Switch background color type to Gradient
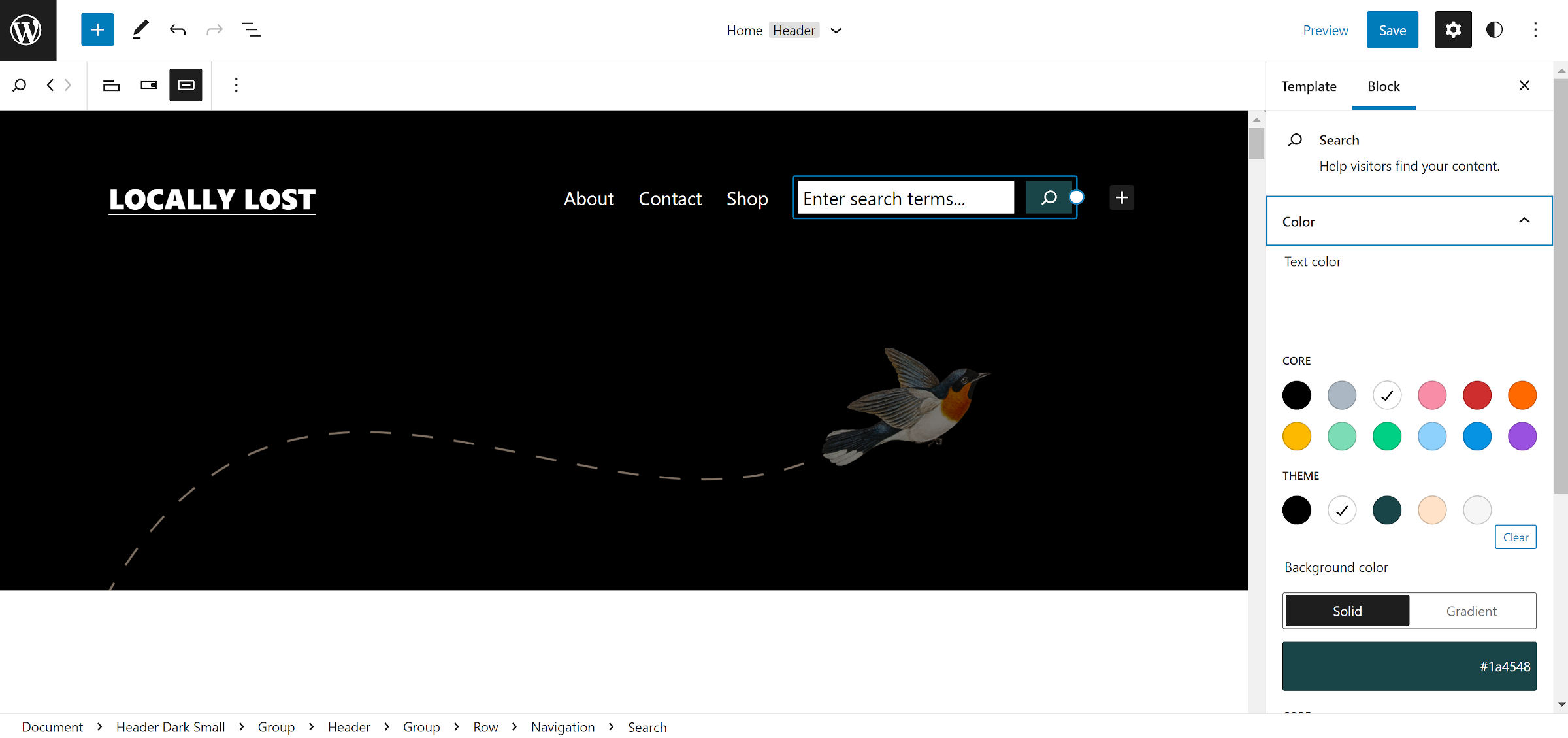 tap(1471, 611)
